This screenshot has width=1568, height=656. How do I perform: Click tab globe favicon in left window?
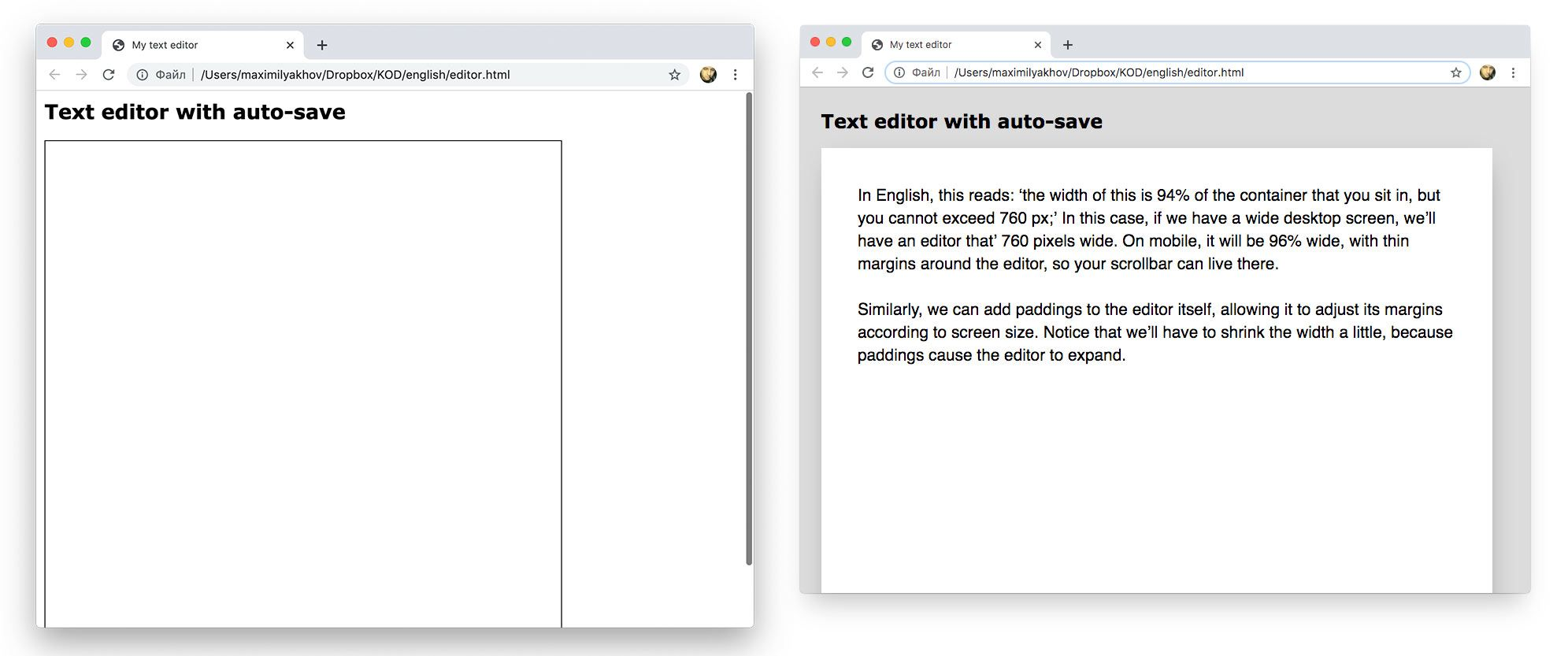click(x=118, y=45)
